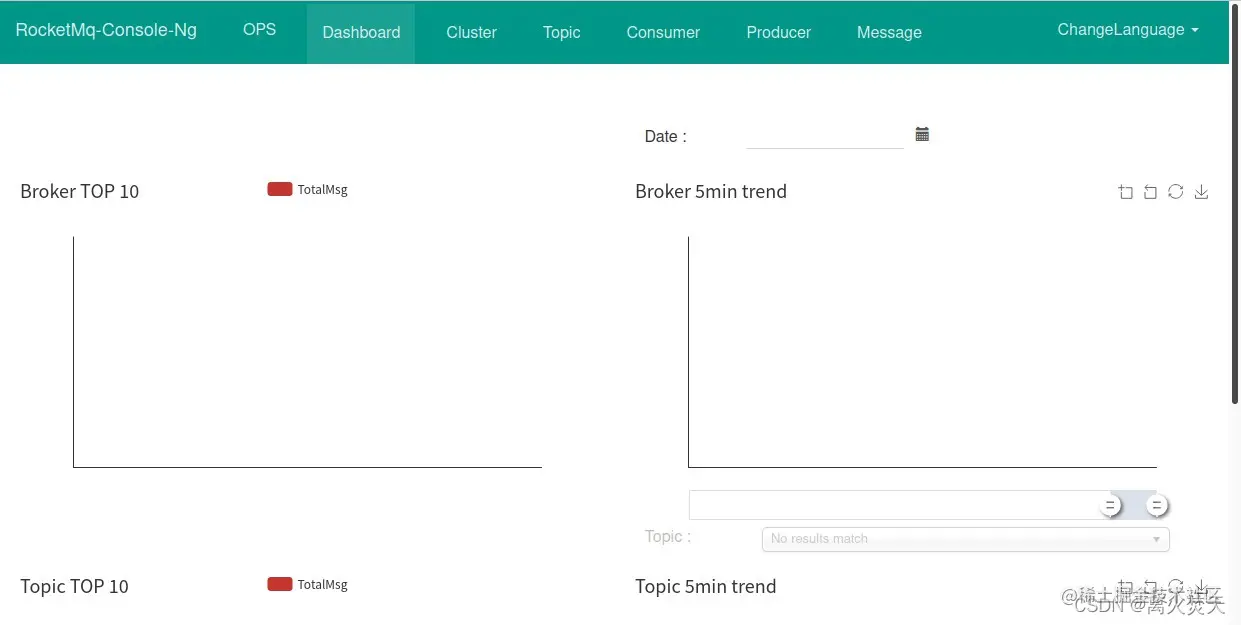Open the date picker calendar icon
This screenshot has height=625, width=1241.
click(x=922, y=134)
